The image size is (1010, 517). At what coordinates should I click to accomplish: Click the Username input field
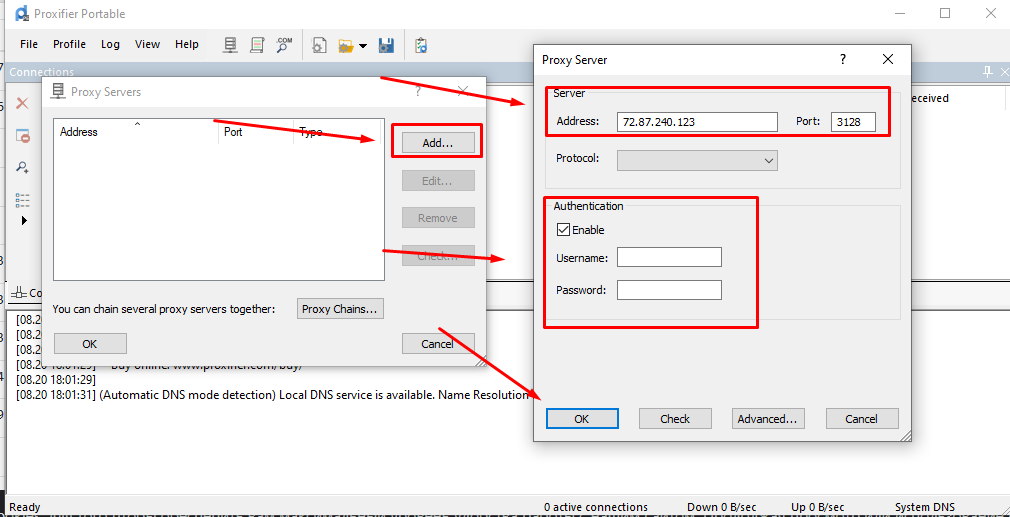pos(669,257)
